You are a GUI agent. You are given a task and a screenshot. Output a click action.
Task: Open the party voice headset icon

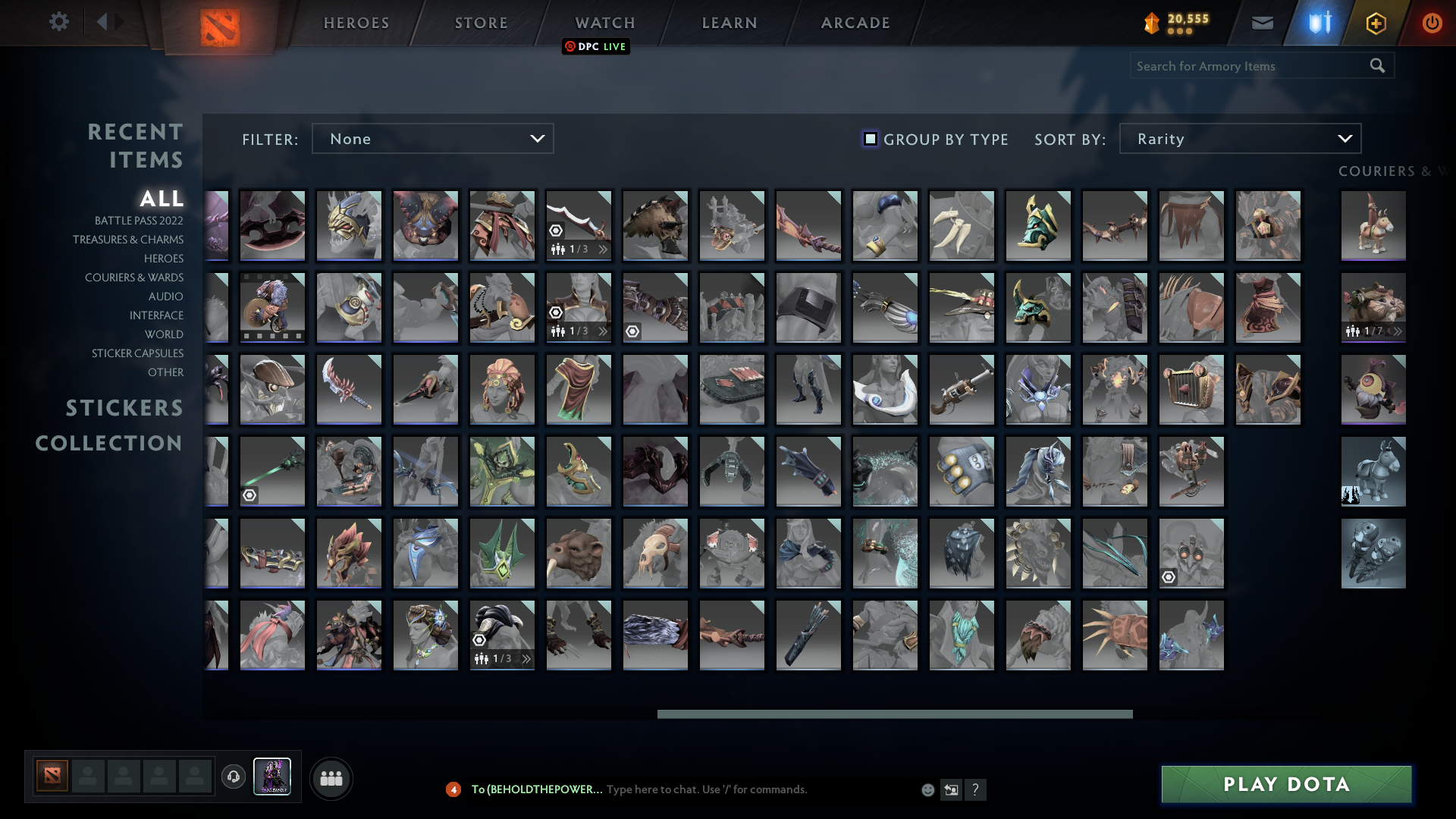pos(234,777)
